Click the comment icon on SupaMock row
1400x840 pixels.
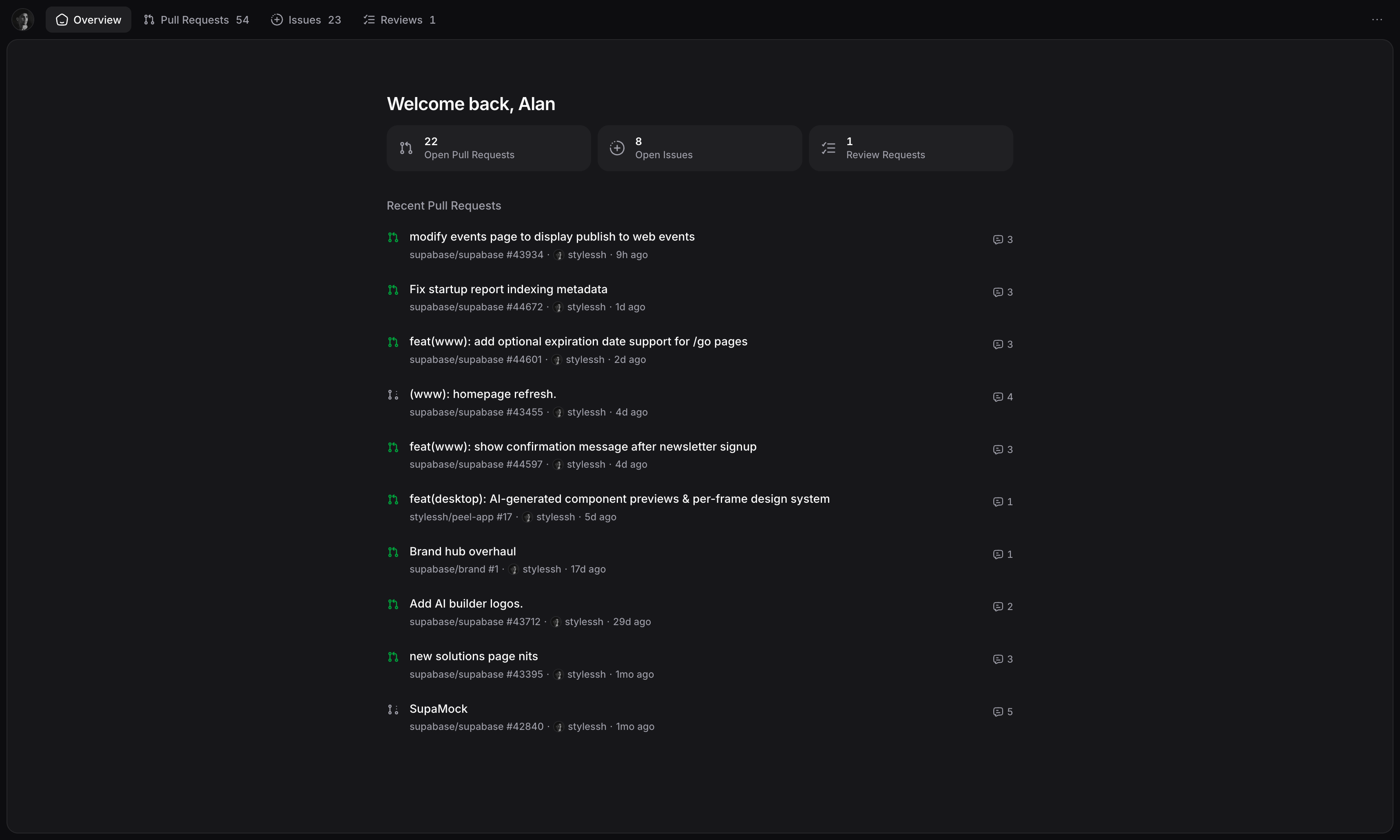[997, 712]
